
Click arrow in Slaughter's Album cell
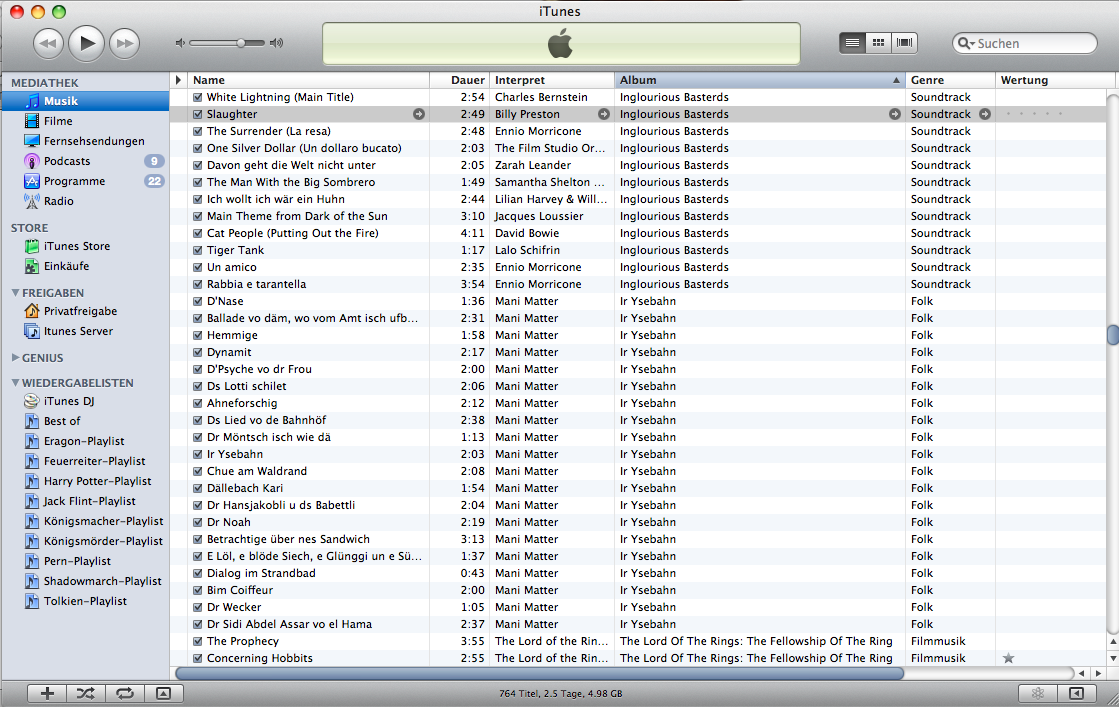(894, 114)
